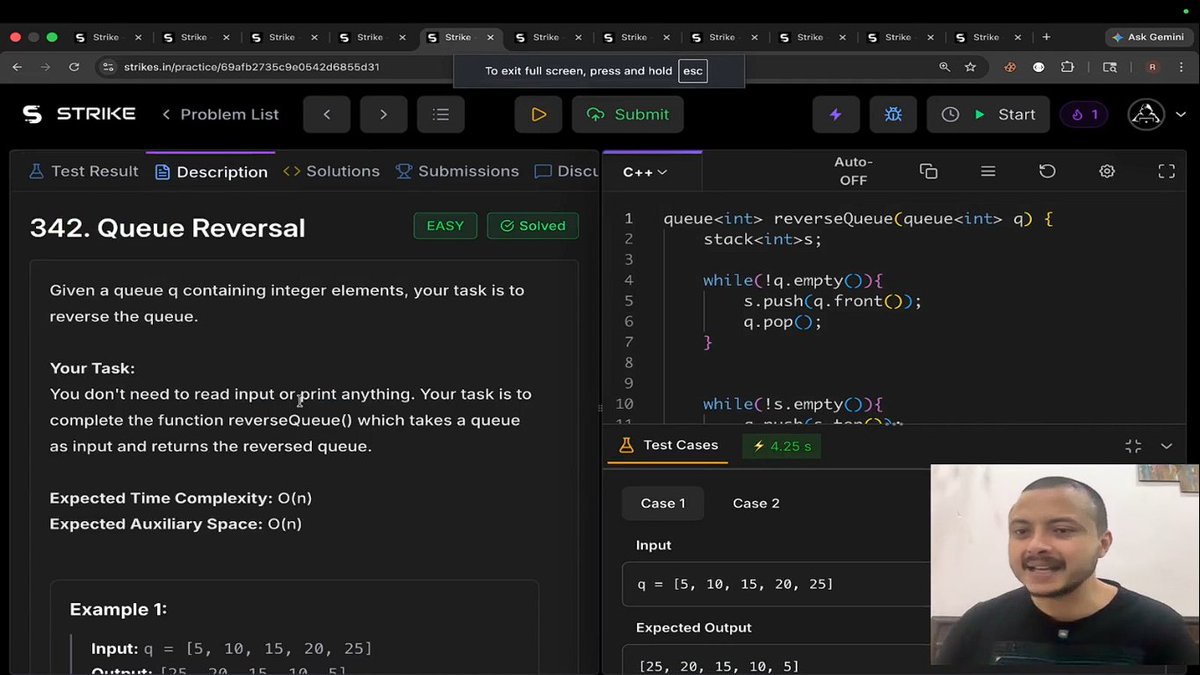Screen dimensions: 1200x675
Task: Reload the page in the browser
Action: coord(74,67)
